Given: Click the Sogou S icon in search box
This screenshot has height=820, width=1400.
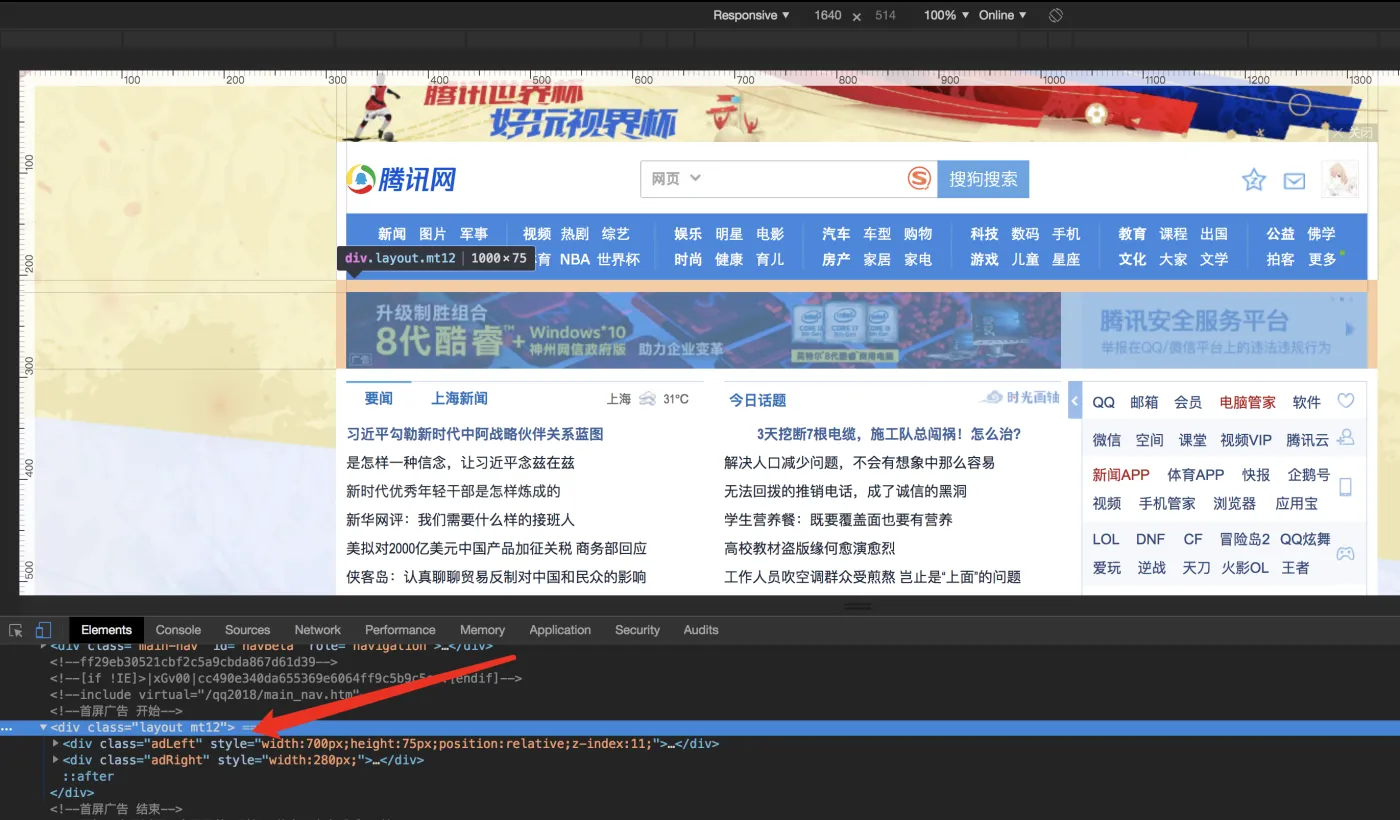Looking at the screenshot, I should 919,179.
